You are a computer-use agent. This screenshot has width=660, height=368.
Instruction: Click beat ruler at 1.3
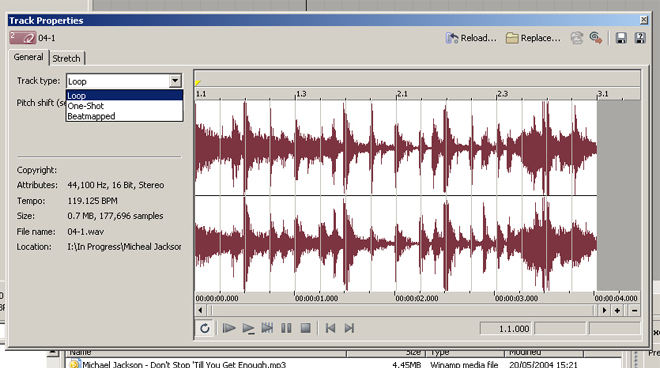(301, 94)
